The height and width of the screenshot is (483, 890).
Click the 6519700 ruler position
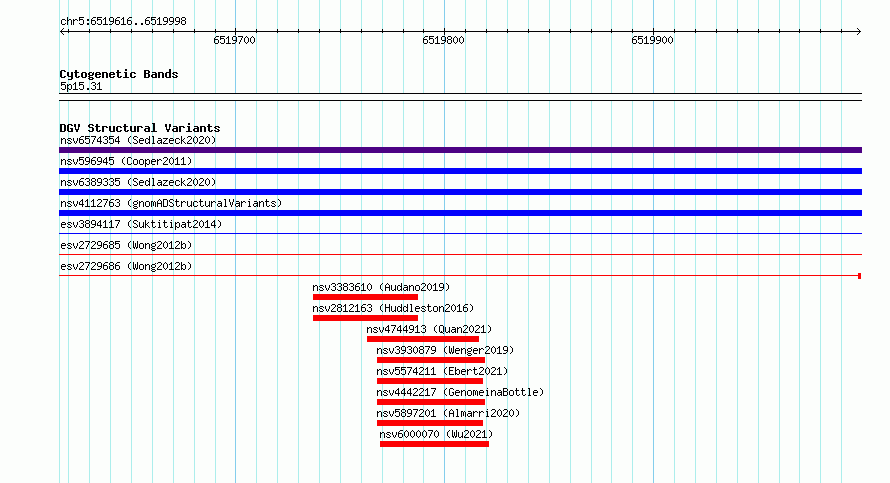[234, 40]
